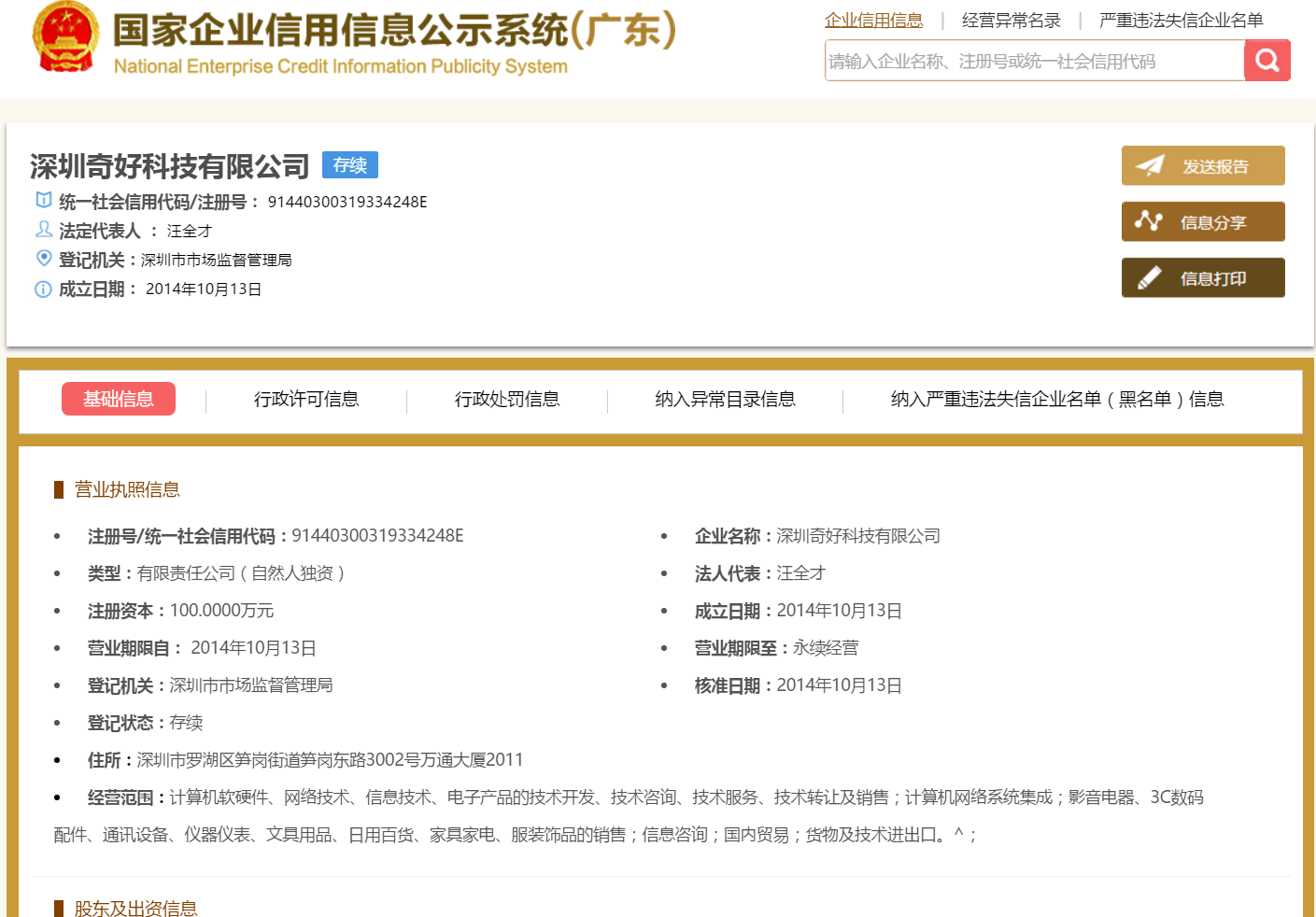This screenshot has height=917, width=1316.
Task: Click header founding date 2014年10月13日
Action: pyautogui.click(x=204, y=289)
